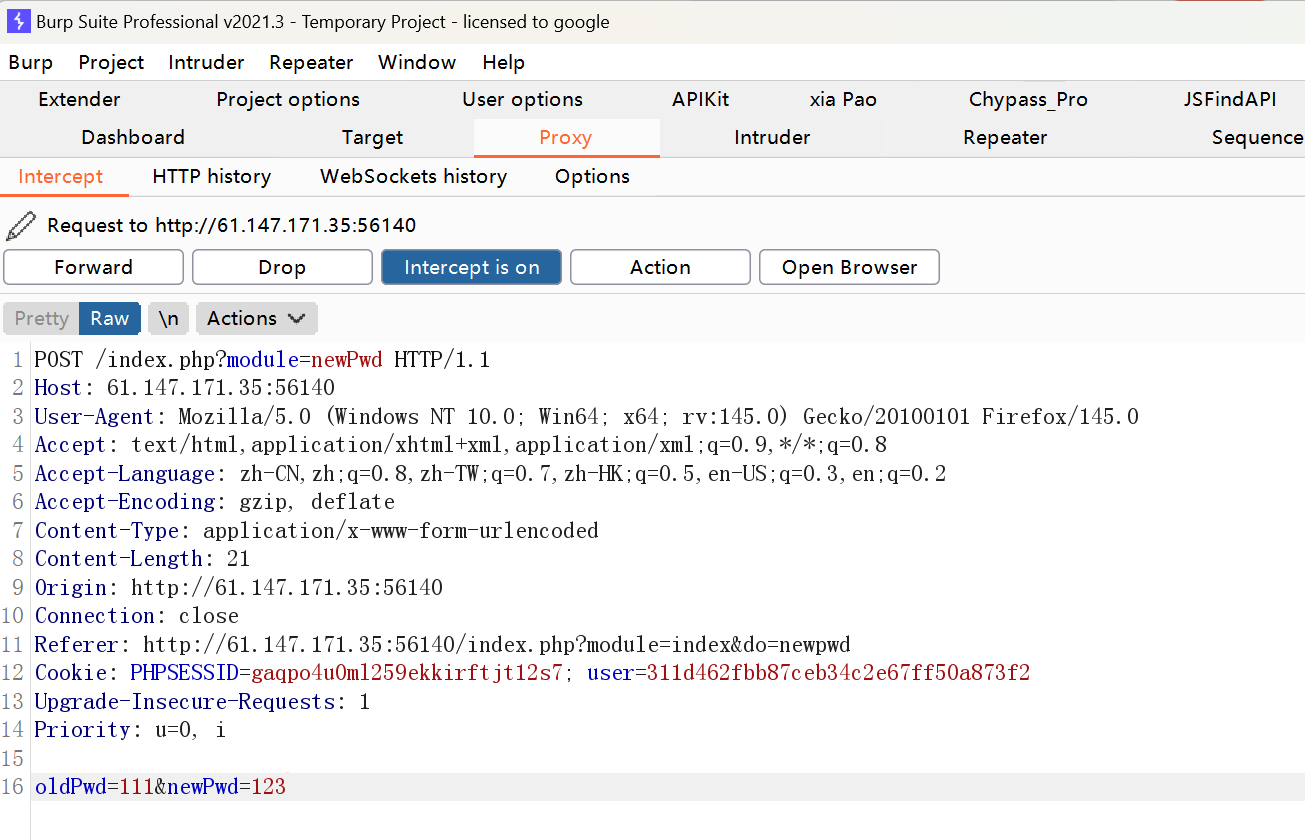Click the Content-Type header line
The image size is (1305, 840).
tap(316, 530)
